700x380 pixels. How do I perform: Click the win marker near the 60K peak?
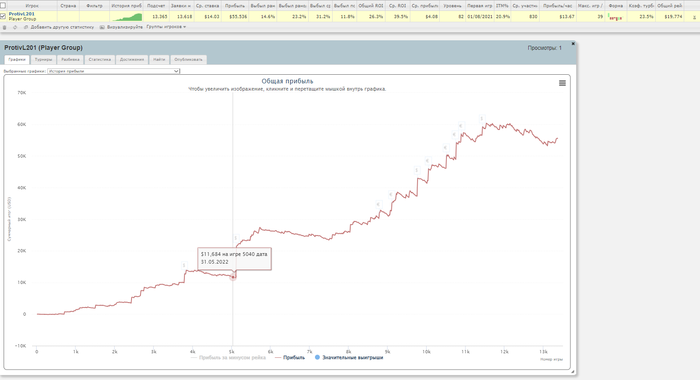pos(482,119)
